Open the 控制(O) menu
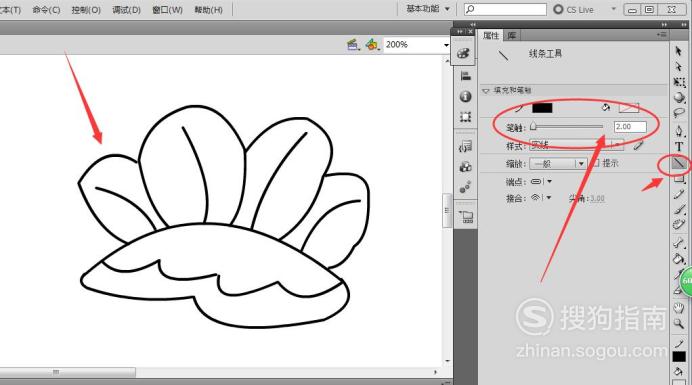 86,9
